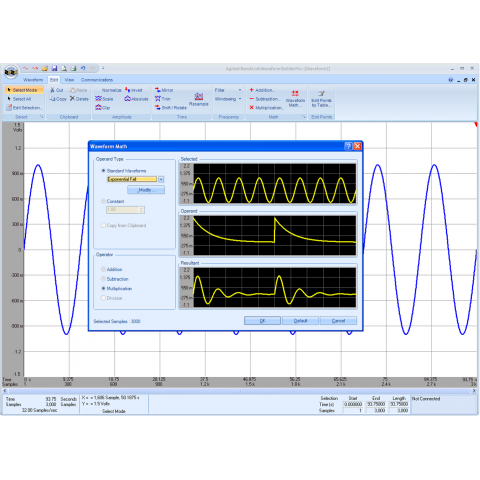Click the Trim tool icon
Image resolution: width=480 pixels, height=480 pixels.
pos(158,99)
